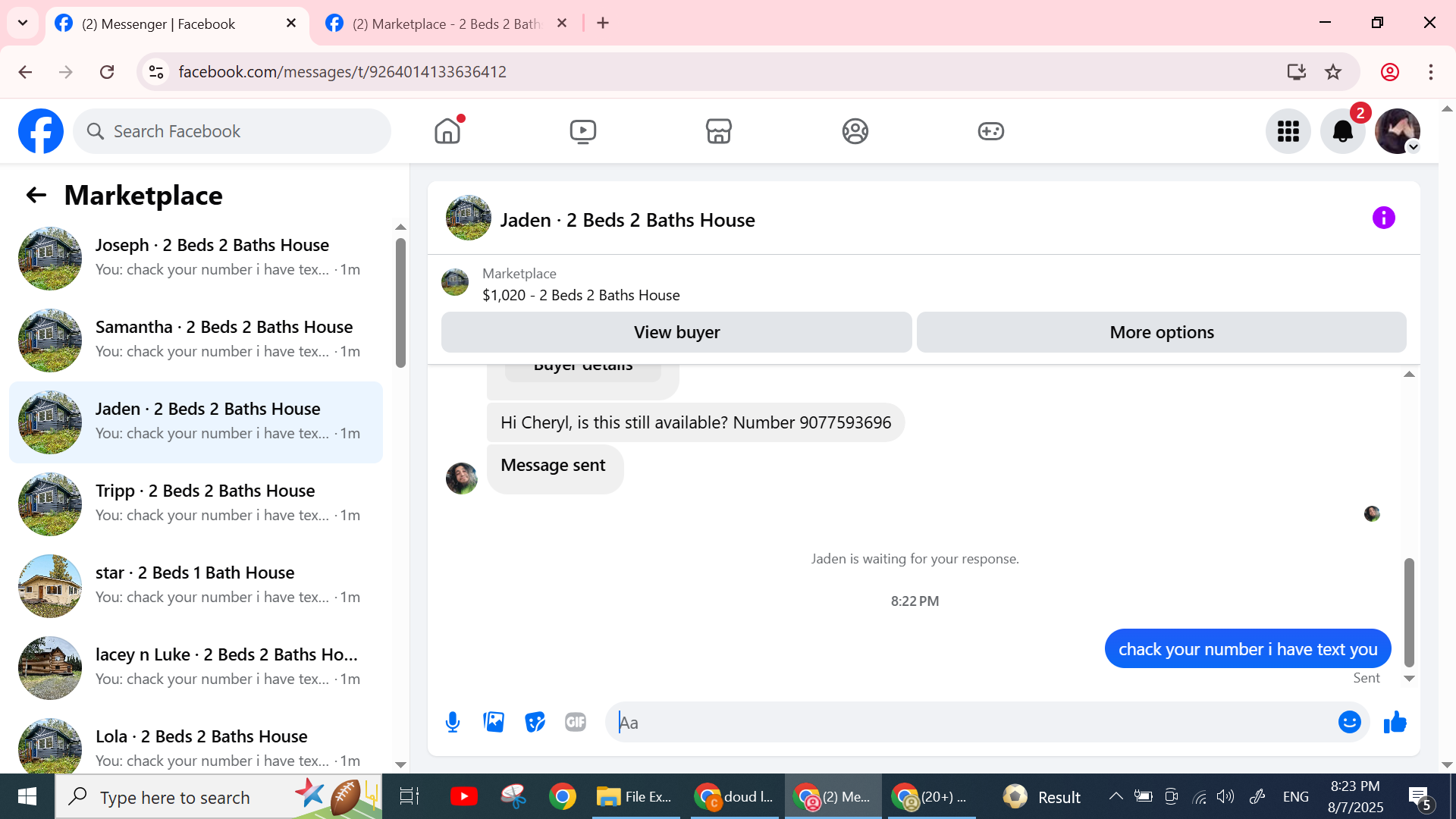
Task: Click the View buyer button
Action: [x=676, y=332]
